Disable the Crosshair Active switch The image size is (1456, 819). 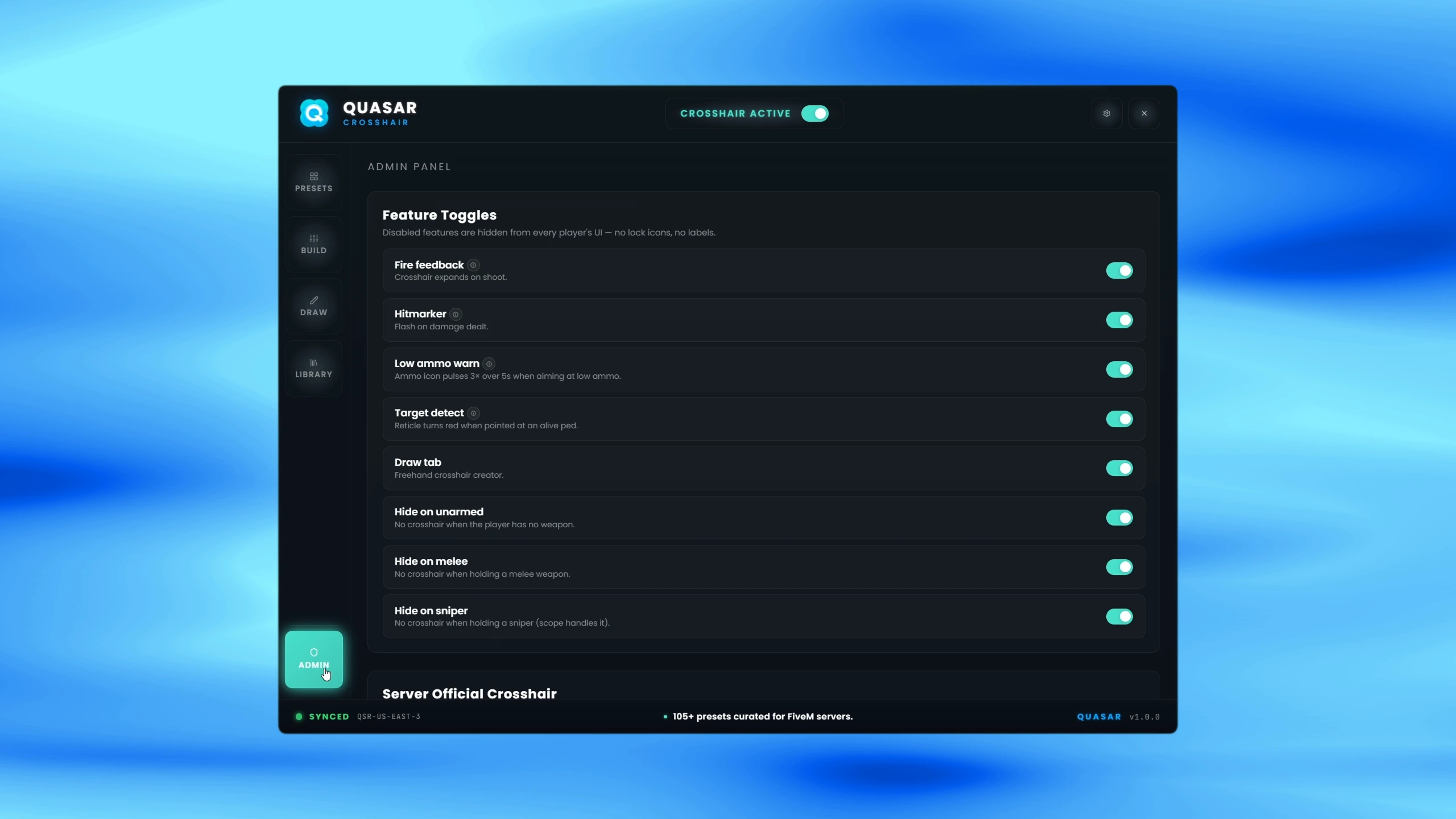814,114
